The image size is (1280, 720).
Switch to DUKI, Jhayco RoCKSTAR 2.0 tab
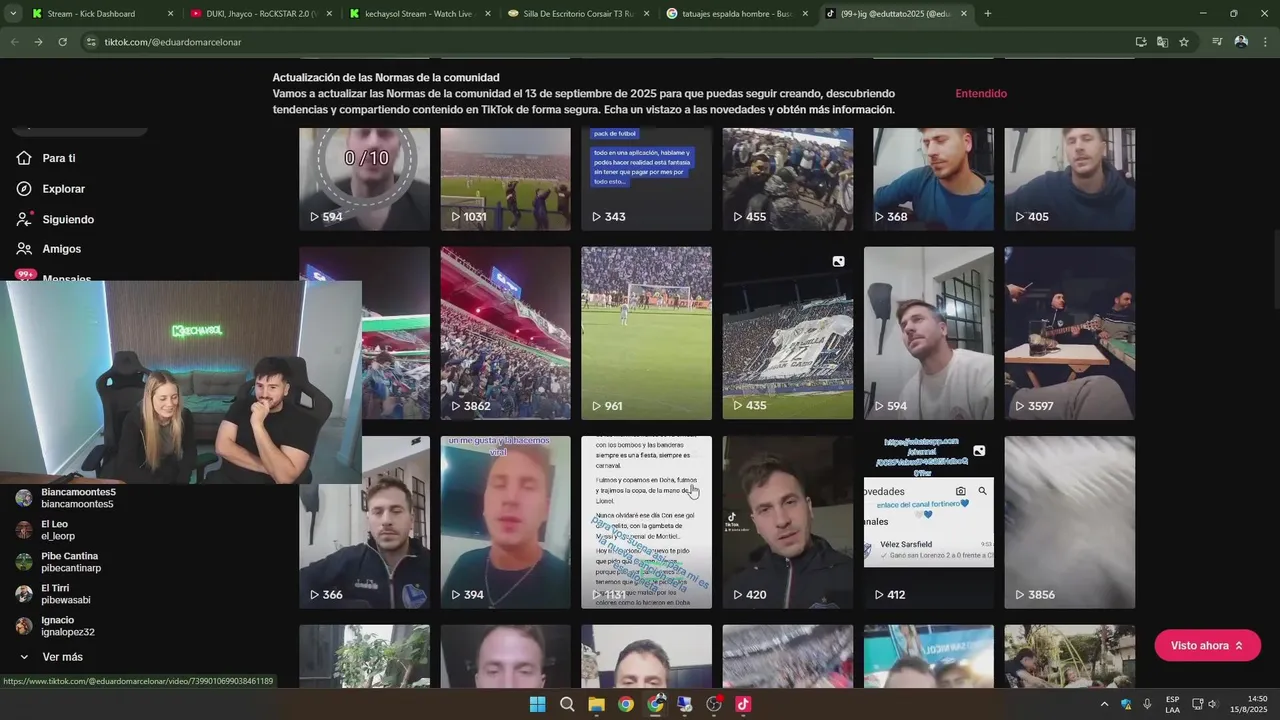tap(260, 14)
